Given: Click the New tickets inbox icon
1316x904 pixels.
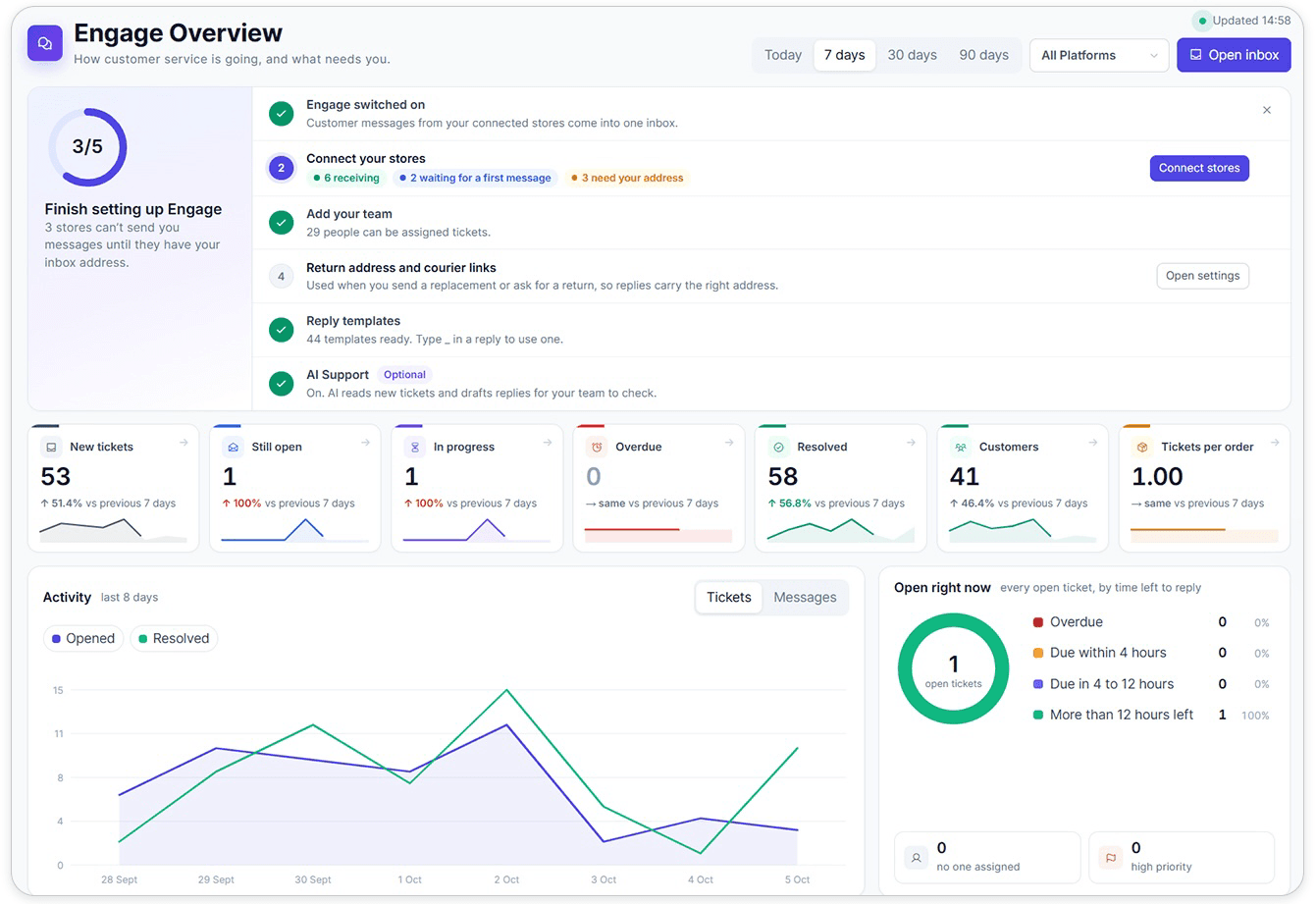Looking at the screenshot, I should [51, 447].
